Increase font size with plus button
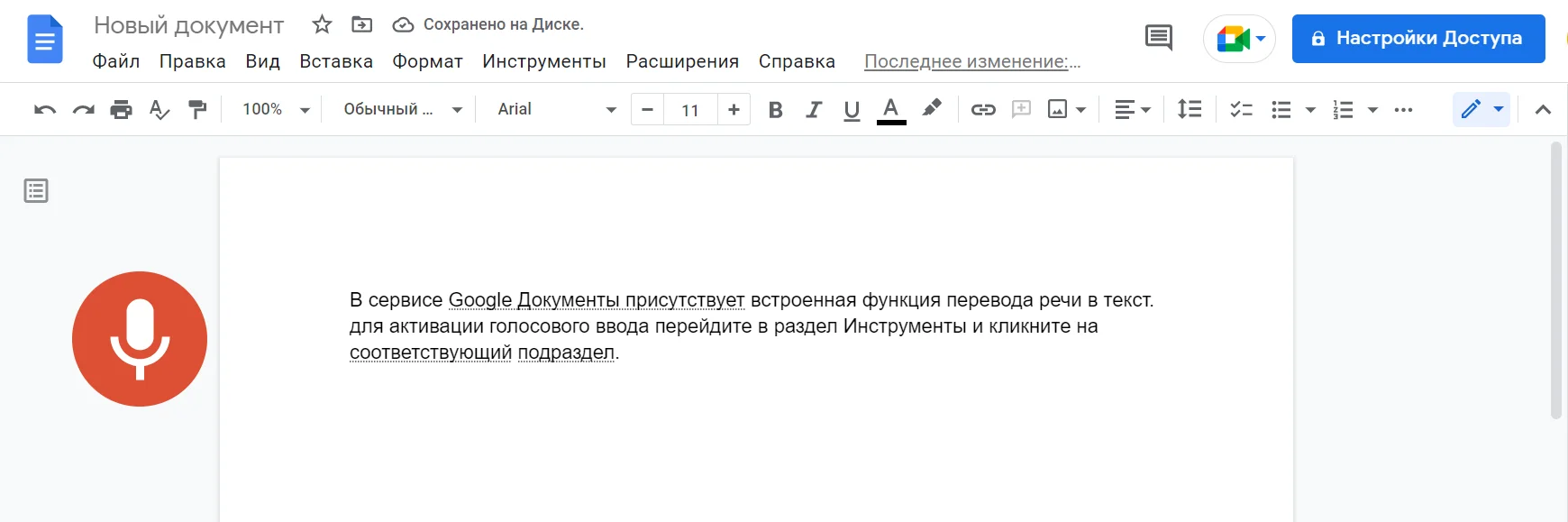Image resolution: width=1568 pixels, height=522 pixels. (x=734, y=110)
